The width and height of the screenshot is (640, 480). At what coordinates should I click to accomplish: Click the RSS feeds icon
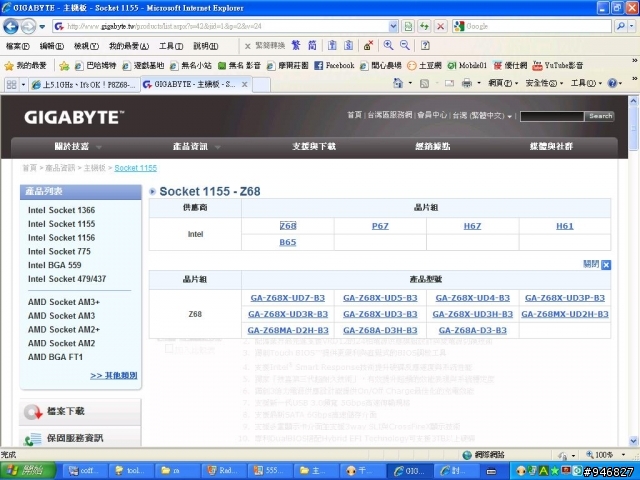pos(424,83)
